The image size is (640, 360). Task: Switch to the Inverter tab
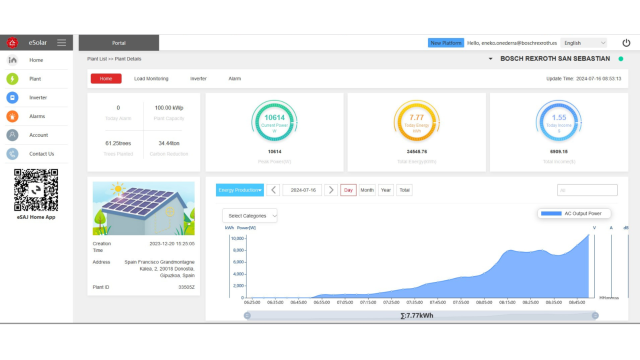tap(198, 79)
